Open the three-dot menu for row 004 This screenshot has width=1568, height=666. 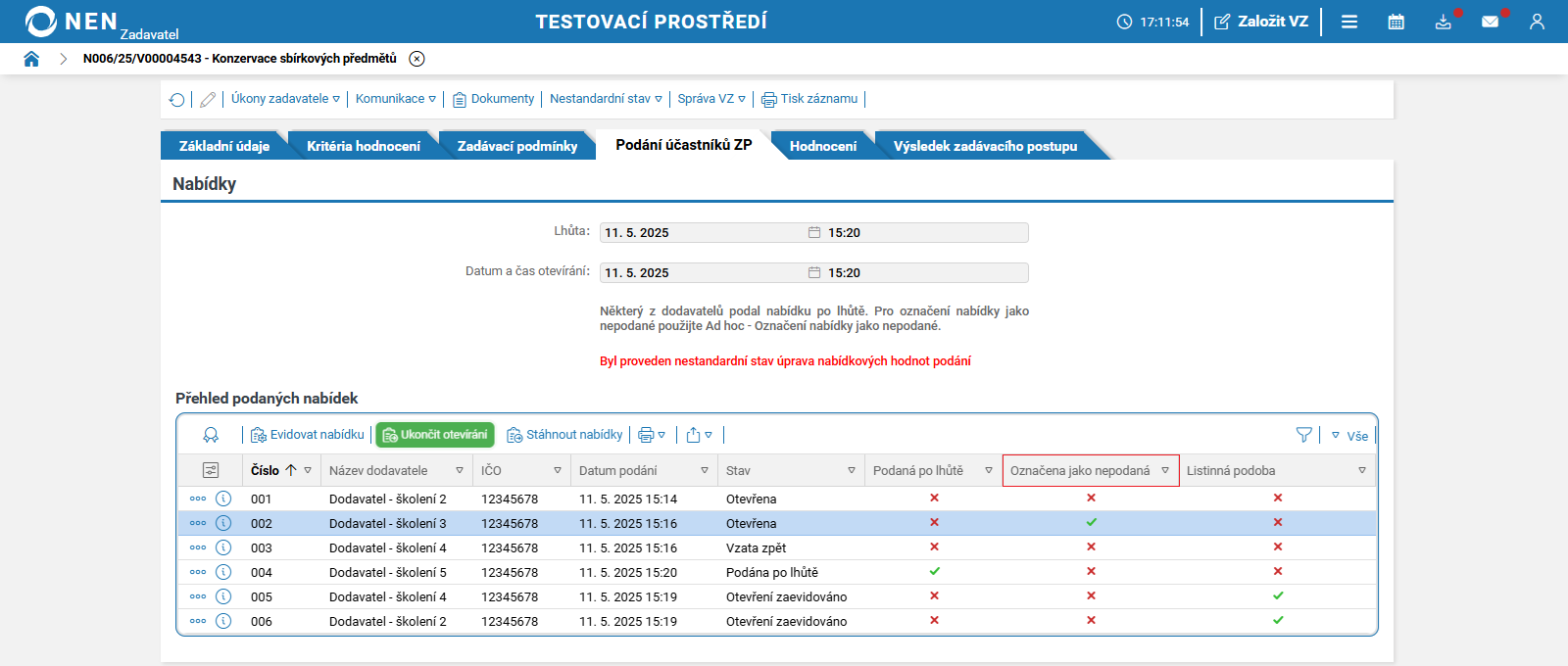point(198,572)
